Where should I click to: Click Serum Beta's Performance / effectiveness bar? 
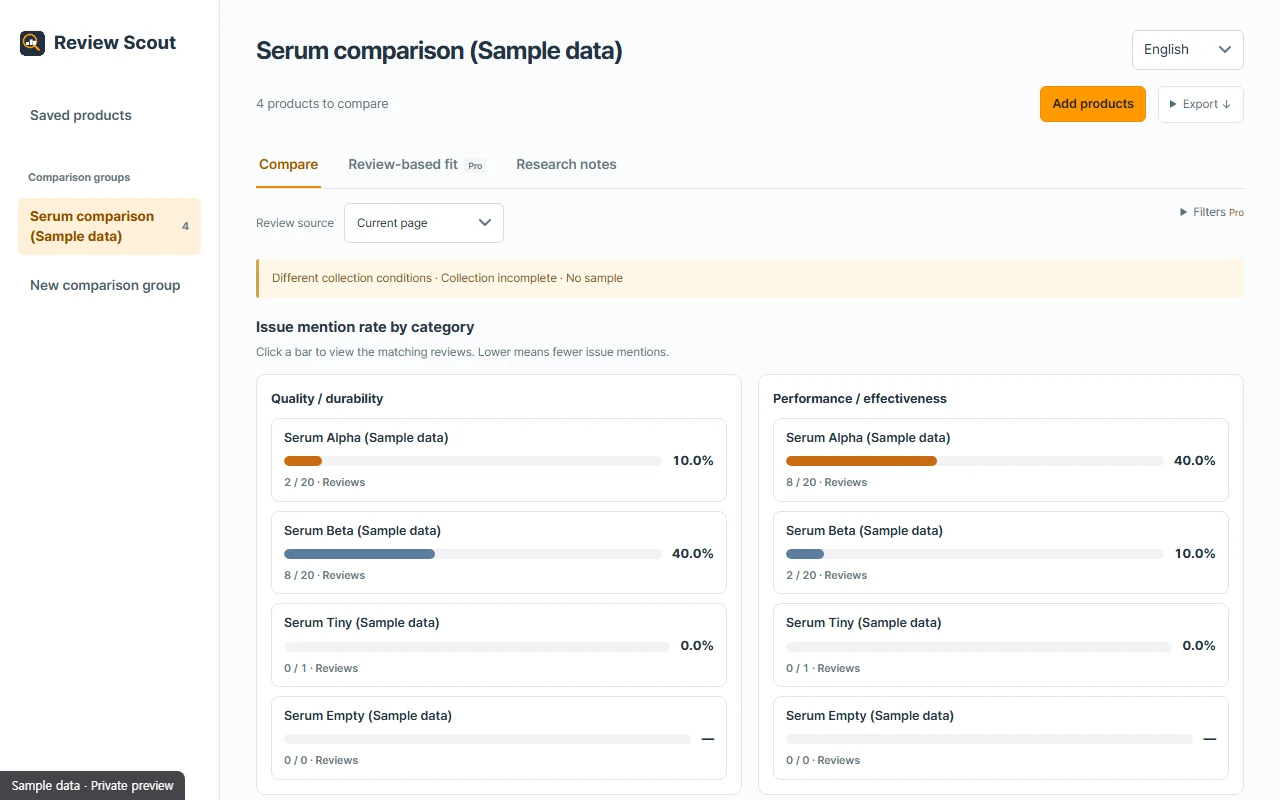click(975, 554)
